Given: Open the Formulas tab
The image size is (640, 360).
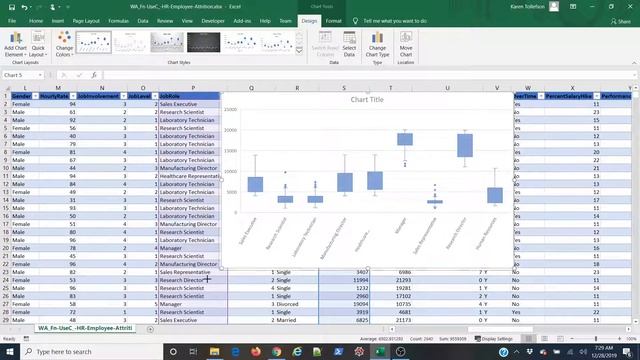Looking at the screenshot, I should pos(118,21).
